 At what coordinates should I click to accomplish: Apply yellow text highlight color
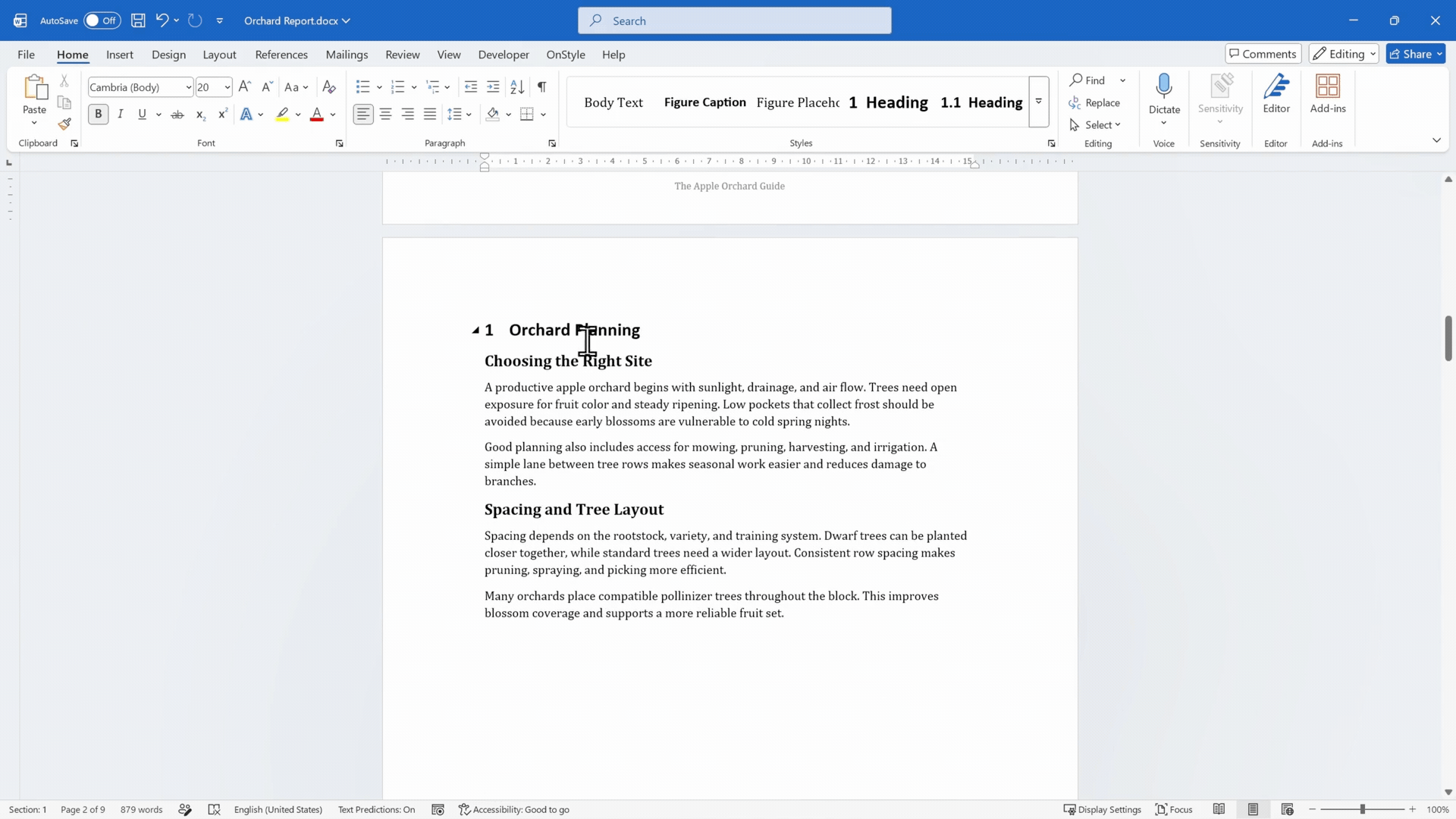point(282,115)
